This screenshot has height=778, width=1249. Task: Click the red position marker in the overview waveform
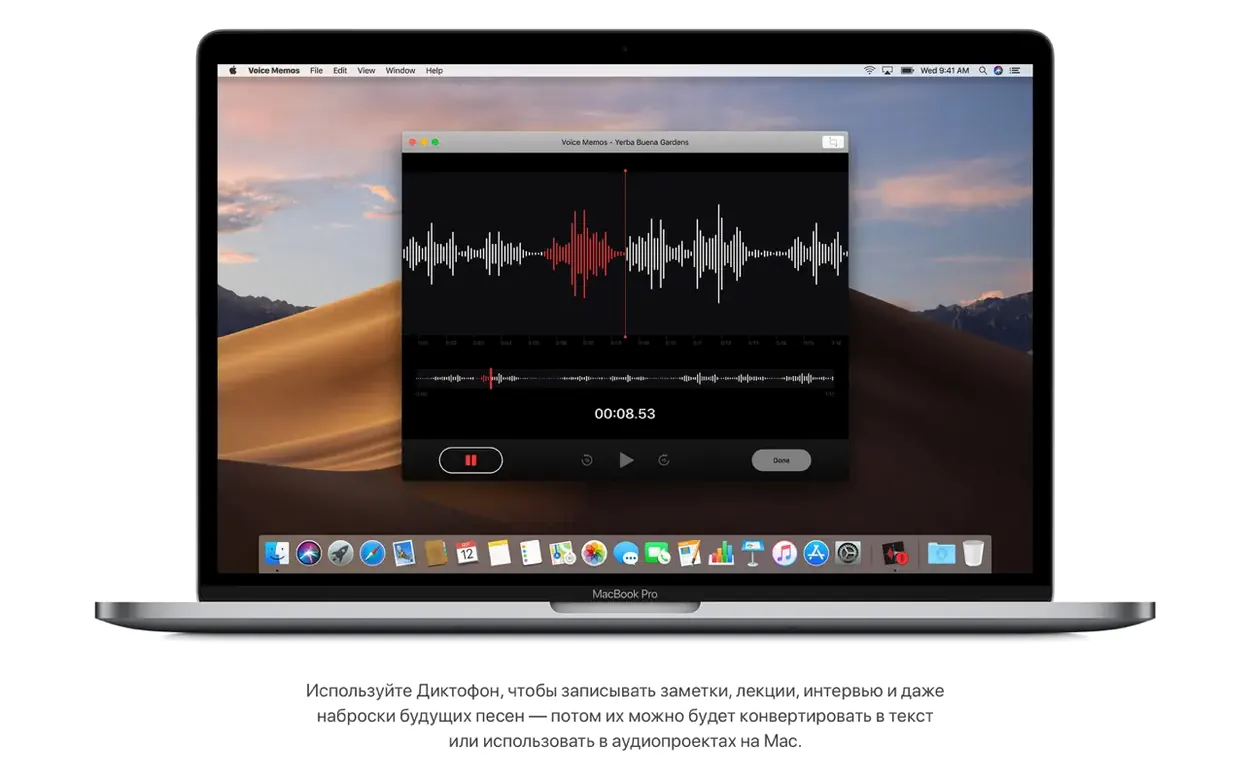coord(490,378)
